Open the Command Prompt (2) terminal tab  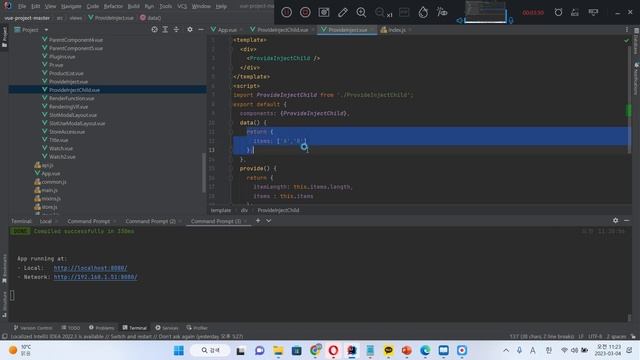pos(150,221)
